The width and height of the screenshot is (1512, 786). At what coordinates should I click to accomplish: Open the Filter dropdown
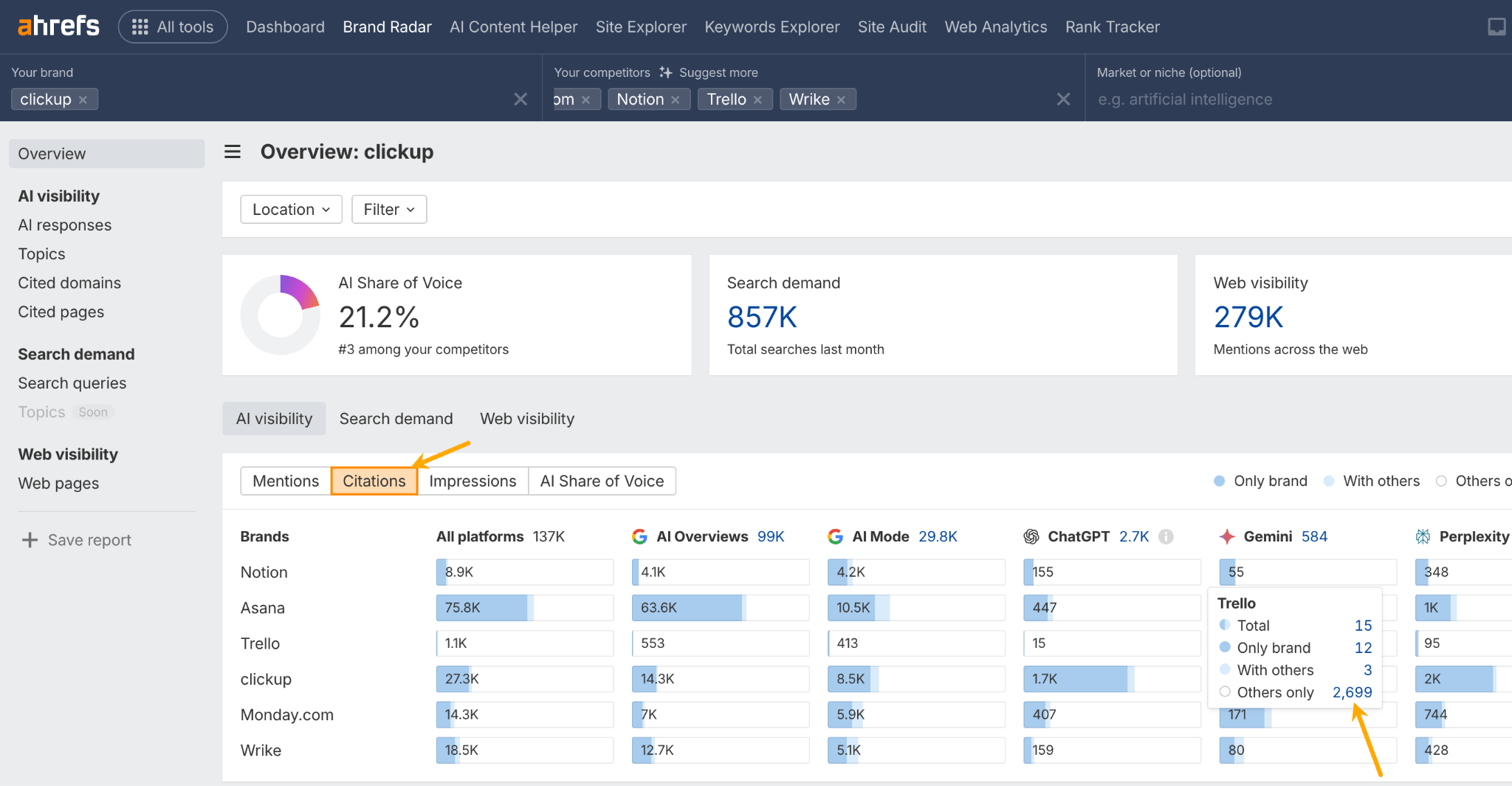[388, 209]
